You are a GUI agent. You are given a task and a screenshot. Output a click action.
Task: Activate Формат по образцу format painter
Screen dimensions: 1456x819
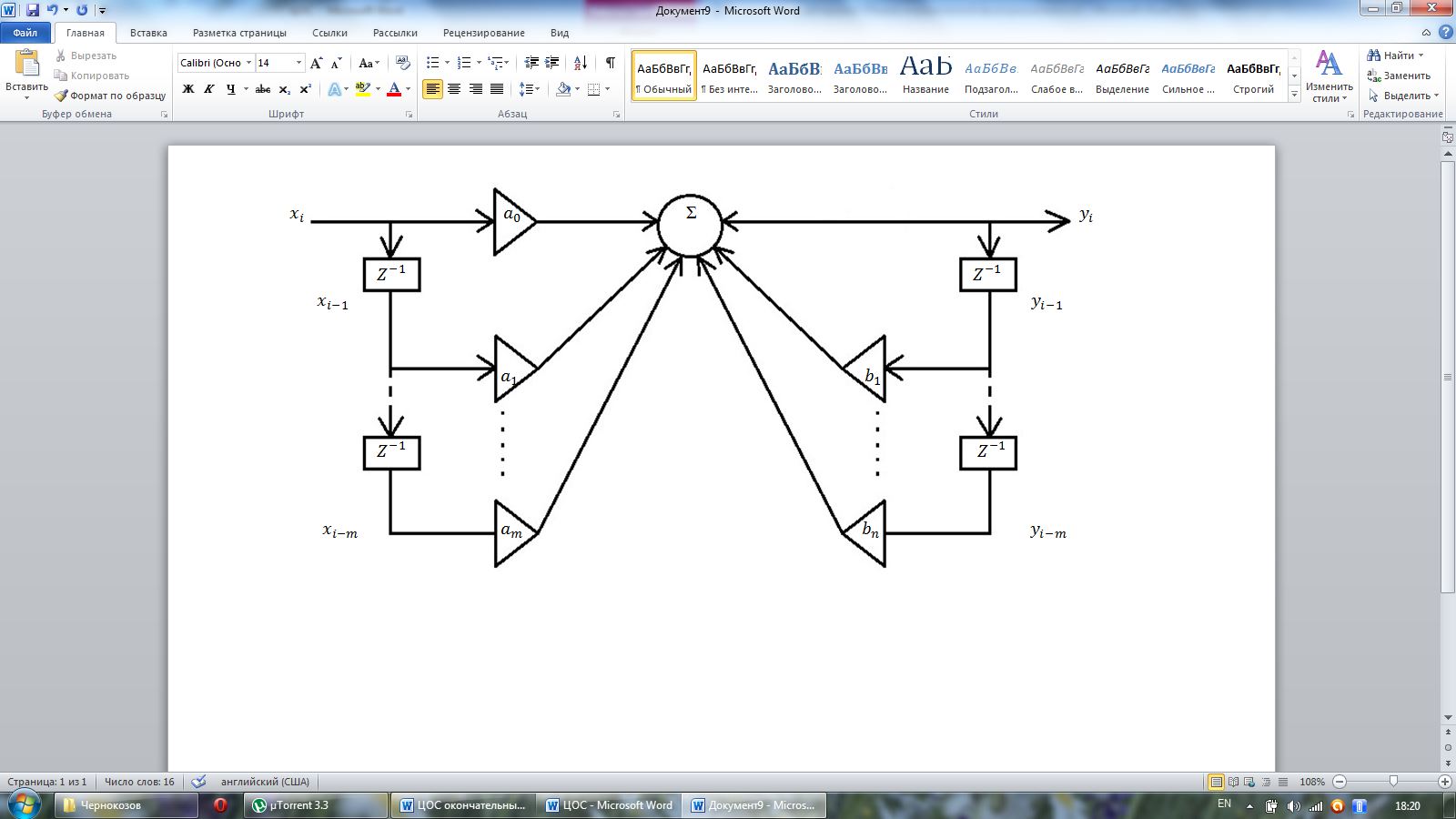tap(110, 96)
